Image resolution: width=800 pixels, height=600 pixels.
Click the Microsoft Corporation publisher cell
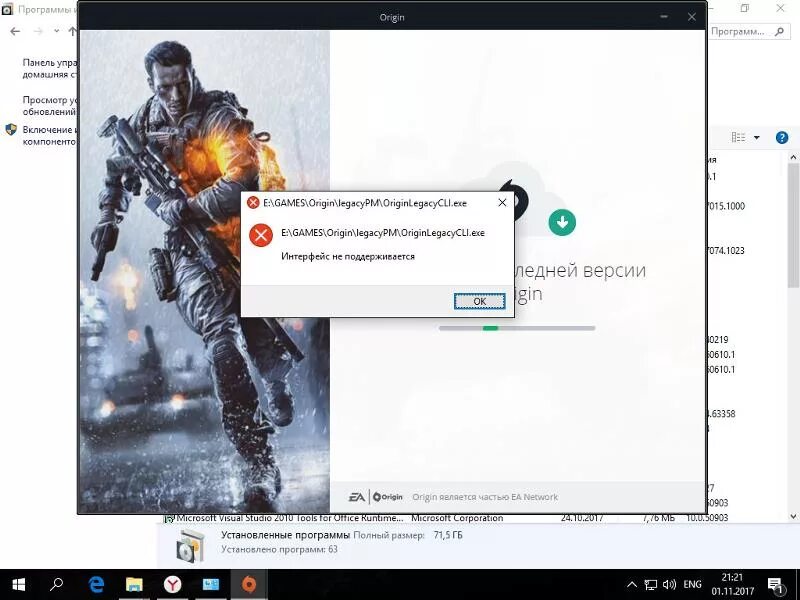point(457,518)
